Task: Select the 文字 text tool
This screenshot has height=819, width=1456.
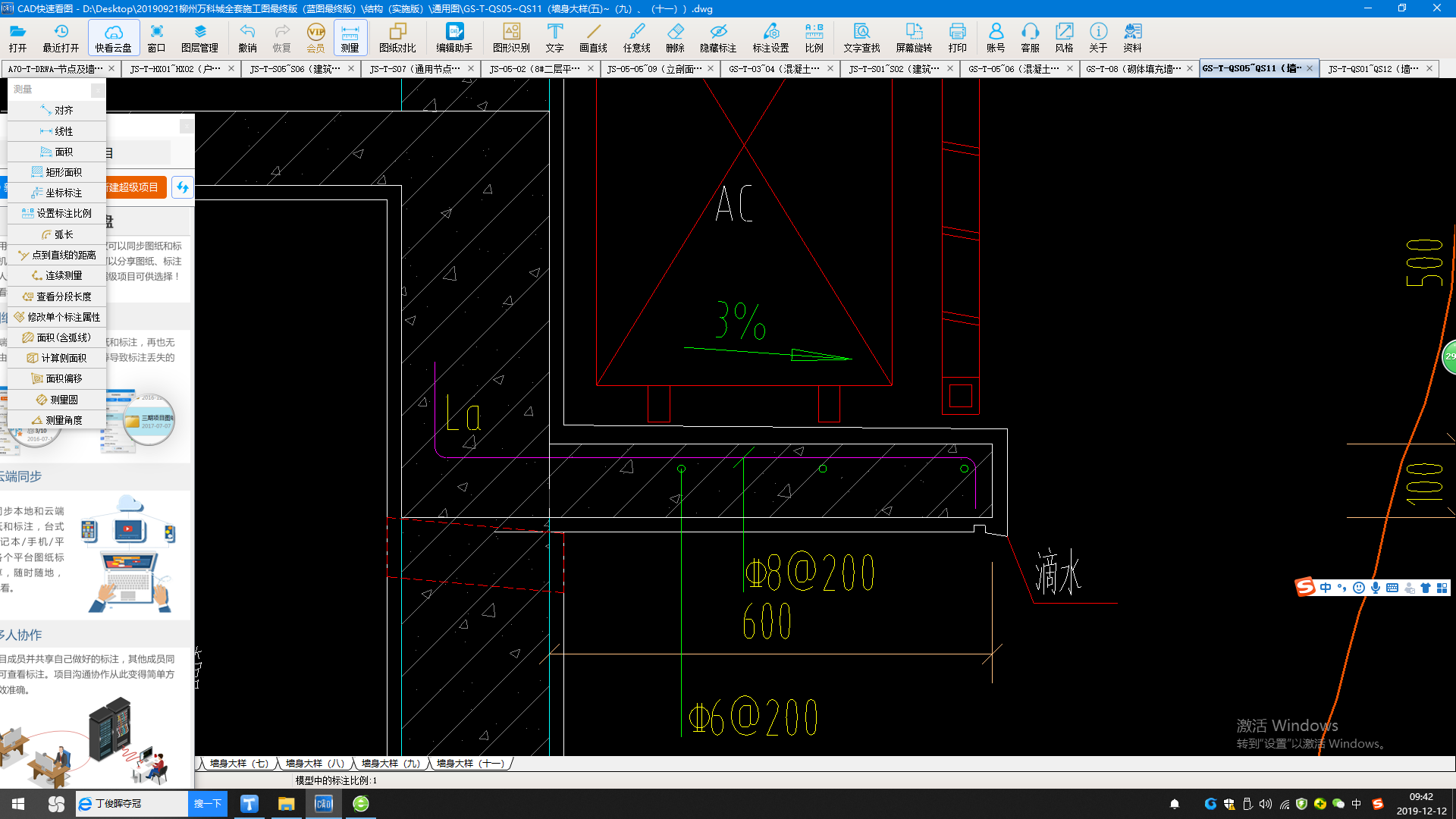Action: [x=554, y=37]
